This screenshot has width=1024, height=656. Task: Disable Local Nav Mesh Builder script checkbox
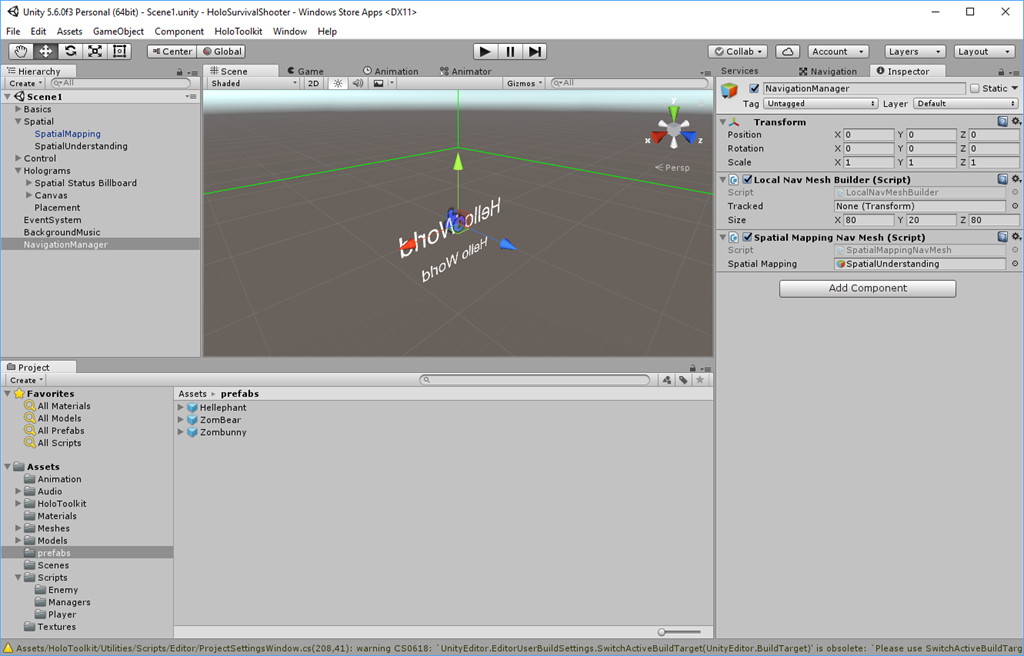tap(748, 179)
